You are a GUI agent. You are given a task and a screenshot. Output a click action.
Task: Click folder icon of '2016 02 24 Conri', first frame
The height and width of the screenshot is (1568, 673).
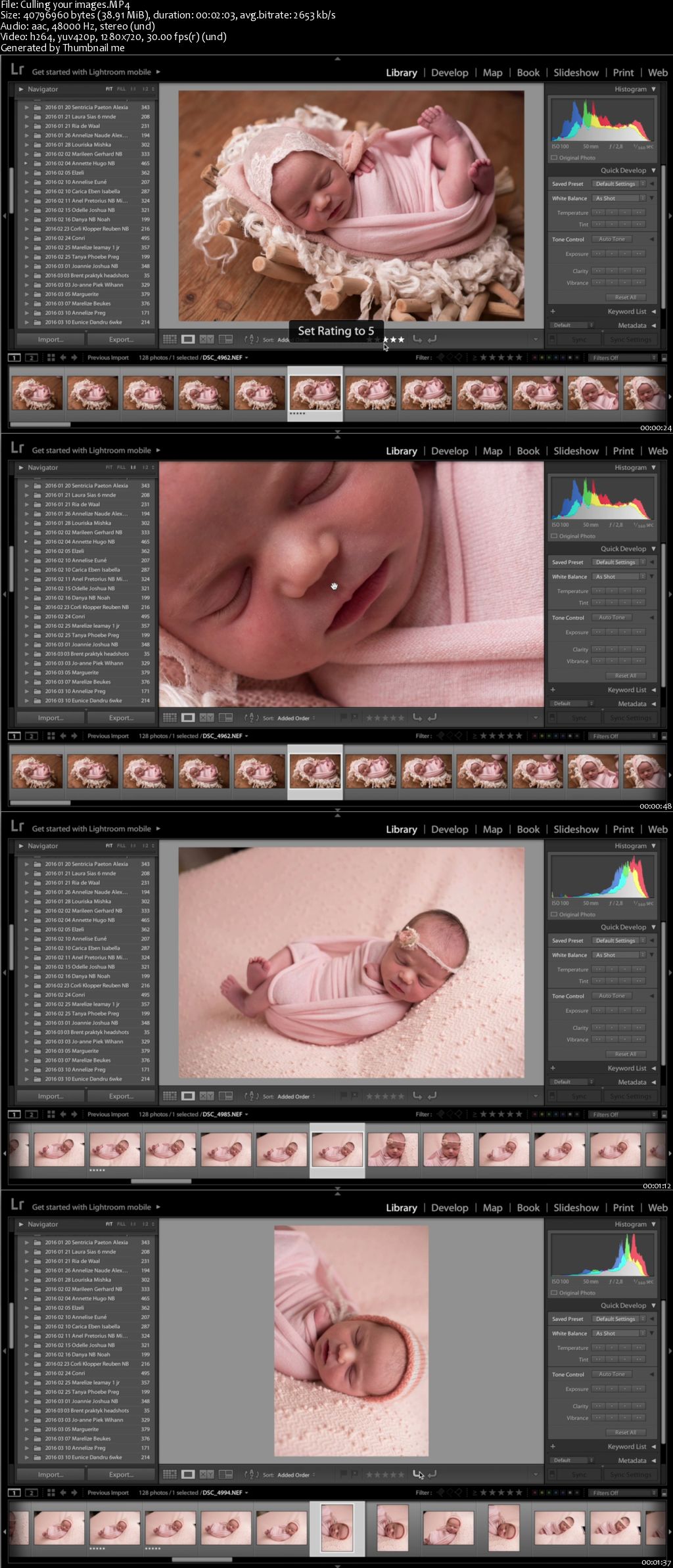point(37,238)
